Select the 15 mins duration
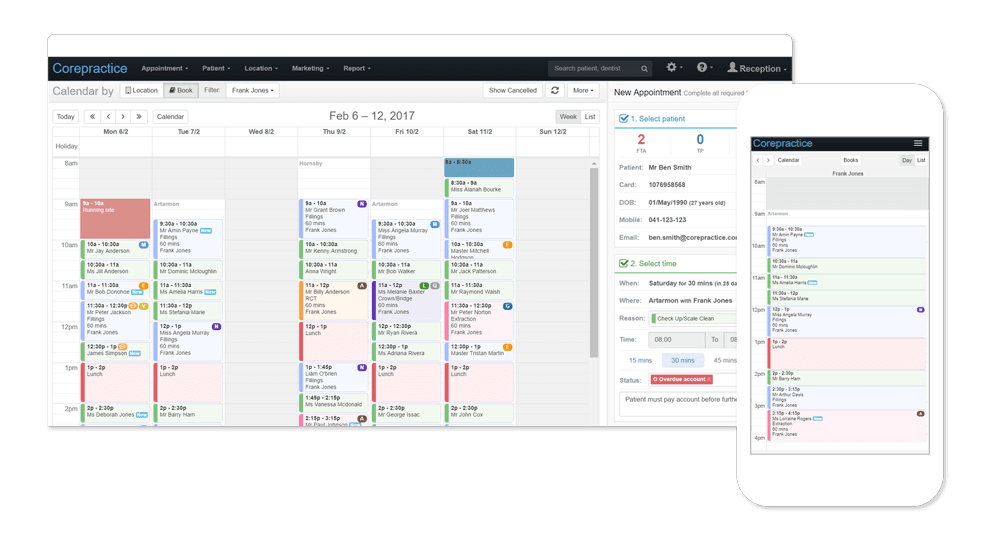990x540 pixels. click(x=640, y=360)
